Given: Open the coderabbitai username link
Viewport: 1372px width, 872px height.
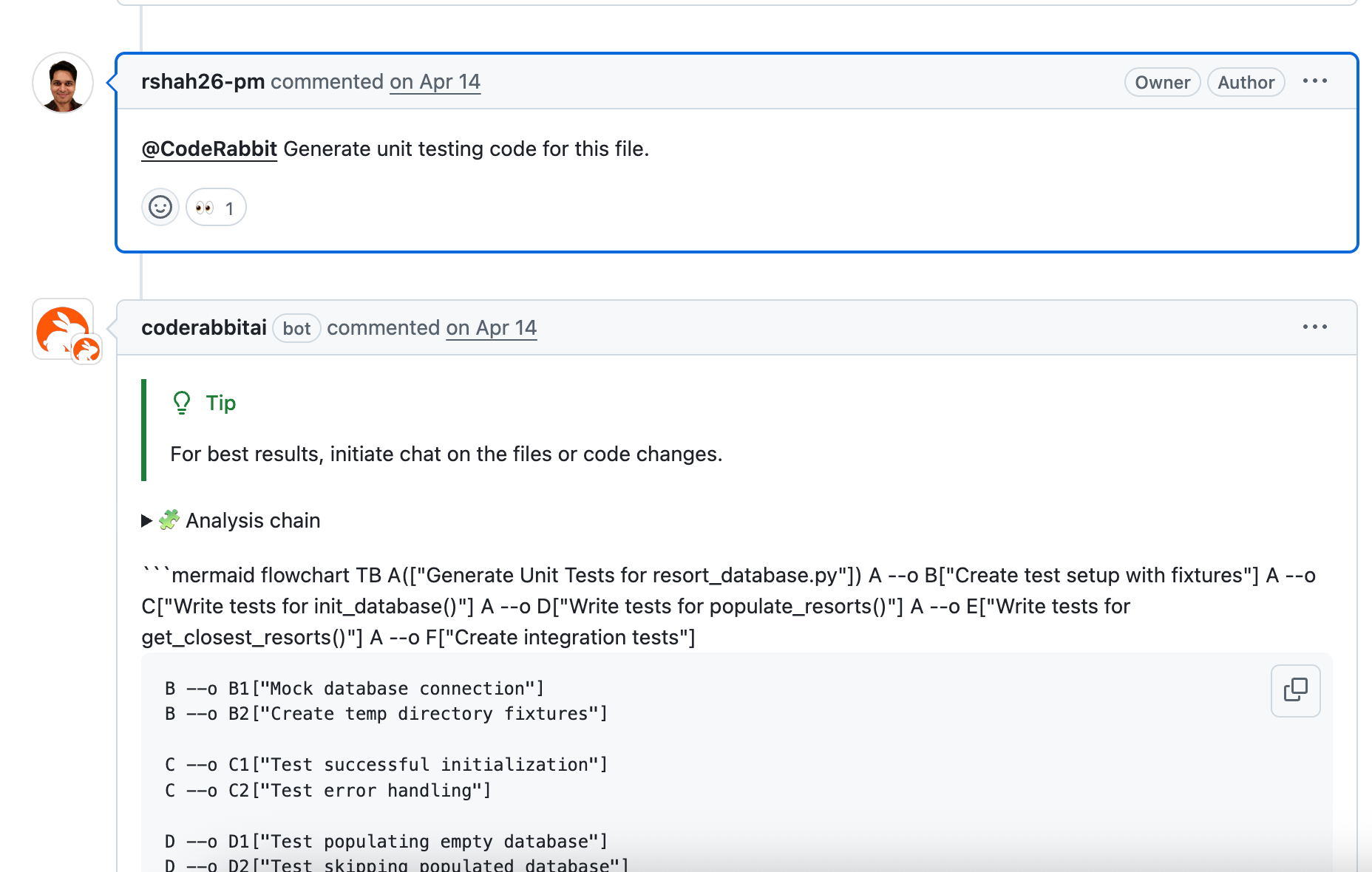Looking at the screenshot, I should [203, 327].
